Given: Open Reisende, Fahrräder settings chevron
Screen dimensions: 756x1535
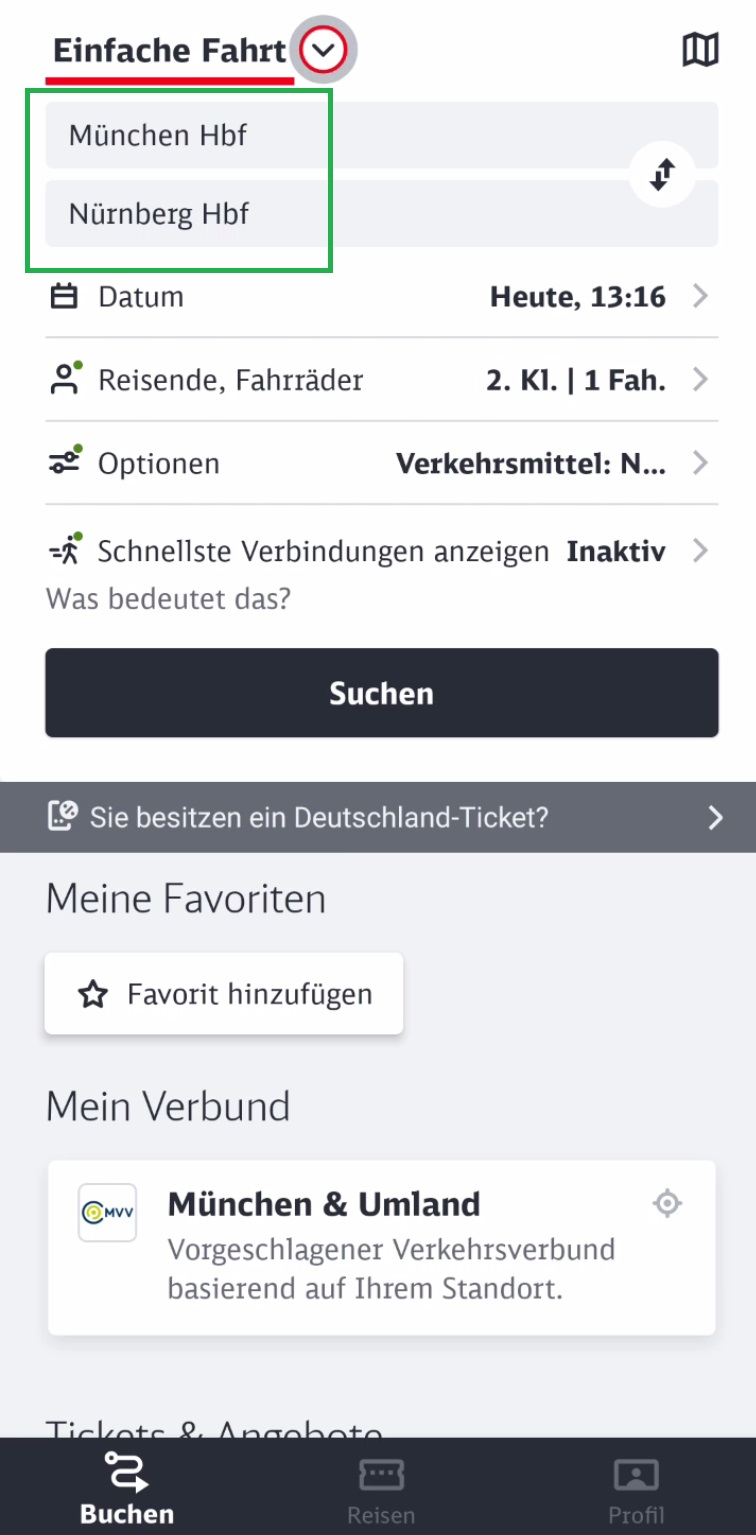Looking at the screenshot, I should click(x=701, y=380).
